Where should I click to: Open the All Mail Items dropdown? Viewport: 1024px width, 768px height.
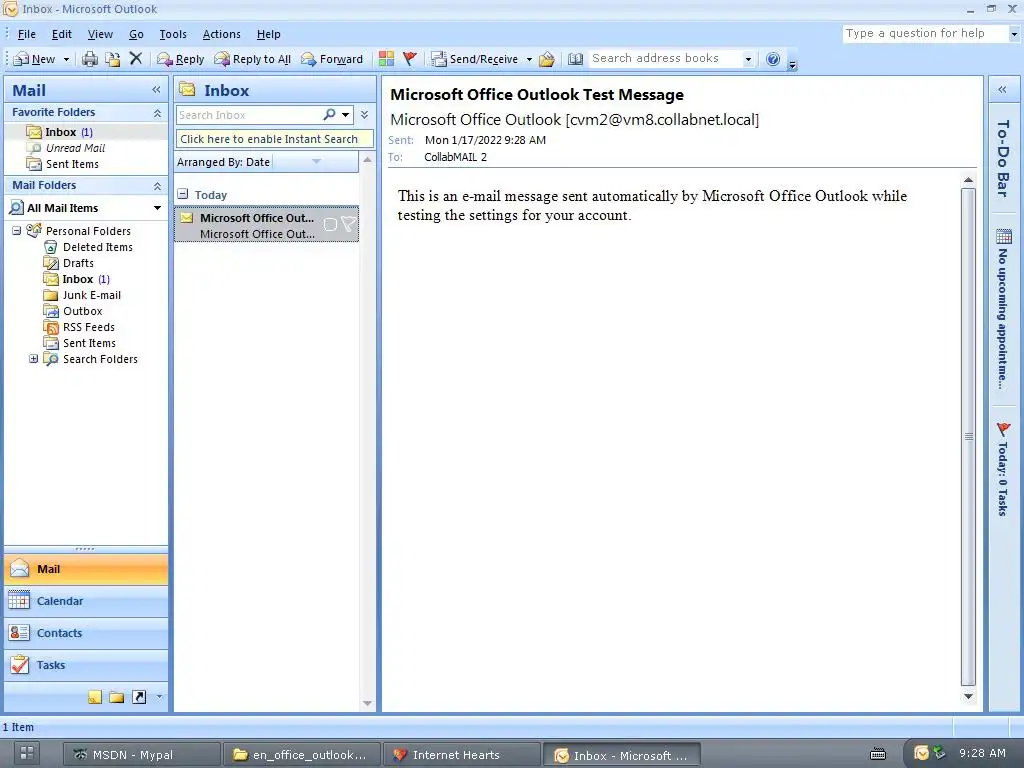157,208
